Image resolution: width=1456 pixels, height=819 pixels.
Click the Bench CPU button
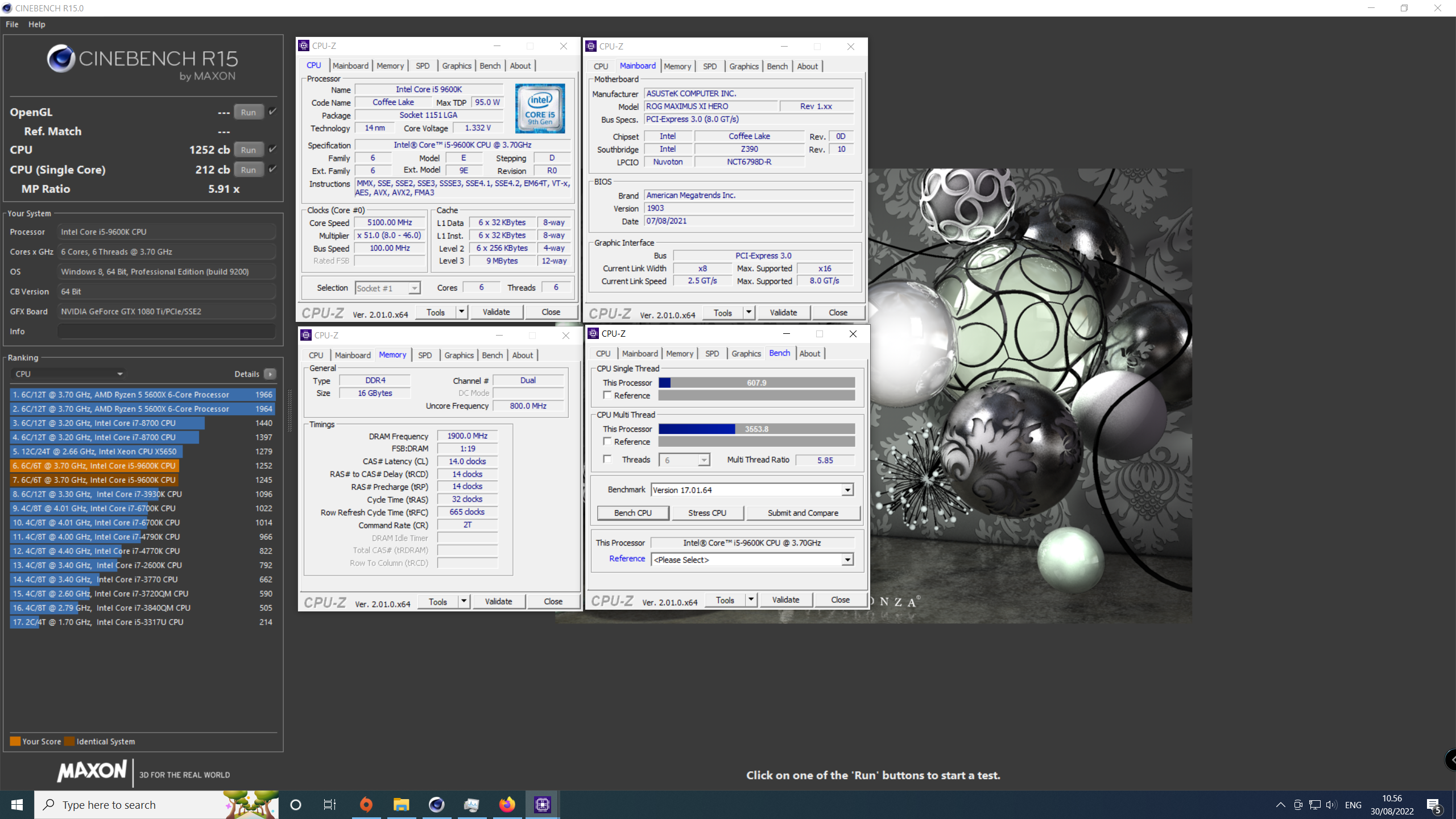633,512
